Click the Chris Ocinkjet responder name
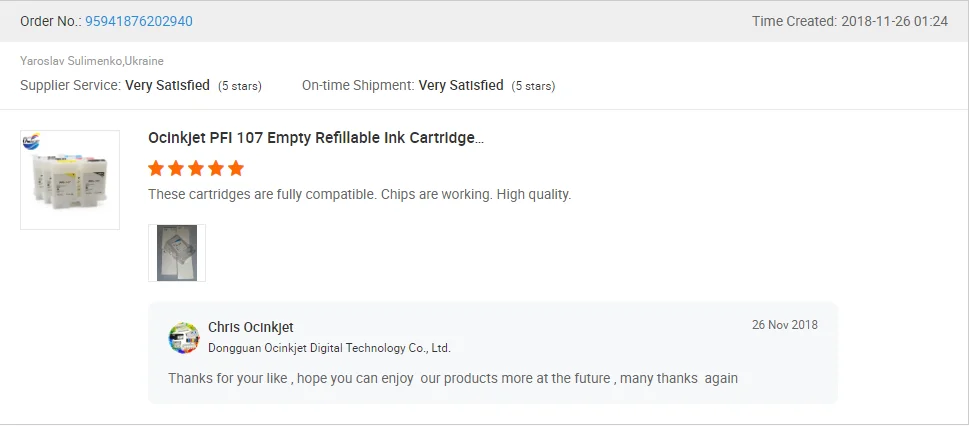Viewport: 969px width, 426px height. (x=250, y=328)
